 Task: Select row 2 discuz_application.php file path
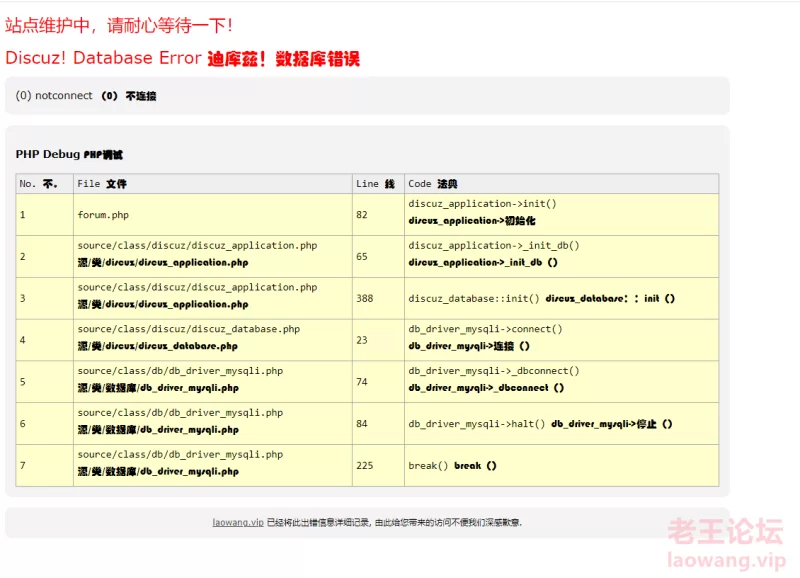click(197, 245)
